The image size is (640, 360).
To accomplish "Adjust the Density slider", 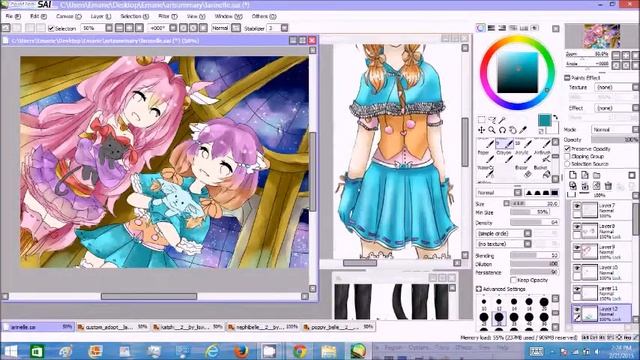I will click(x=534, y=222).
